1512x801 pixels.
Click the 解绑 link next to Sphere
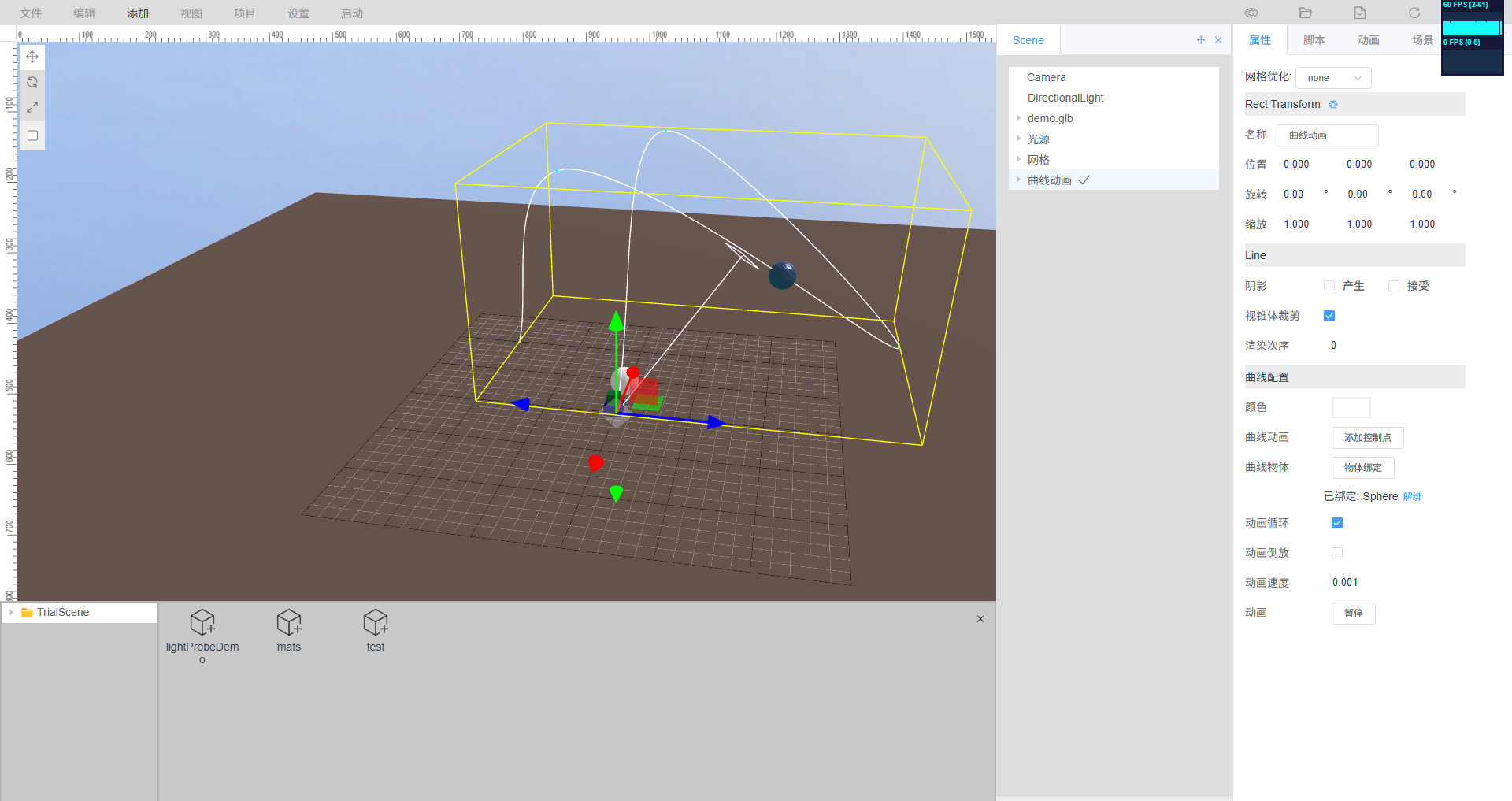(1413, 497)
